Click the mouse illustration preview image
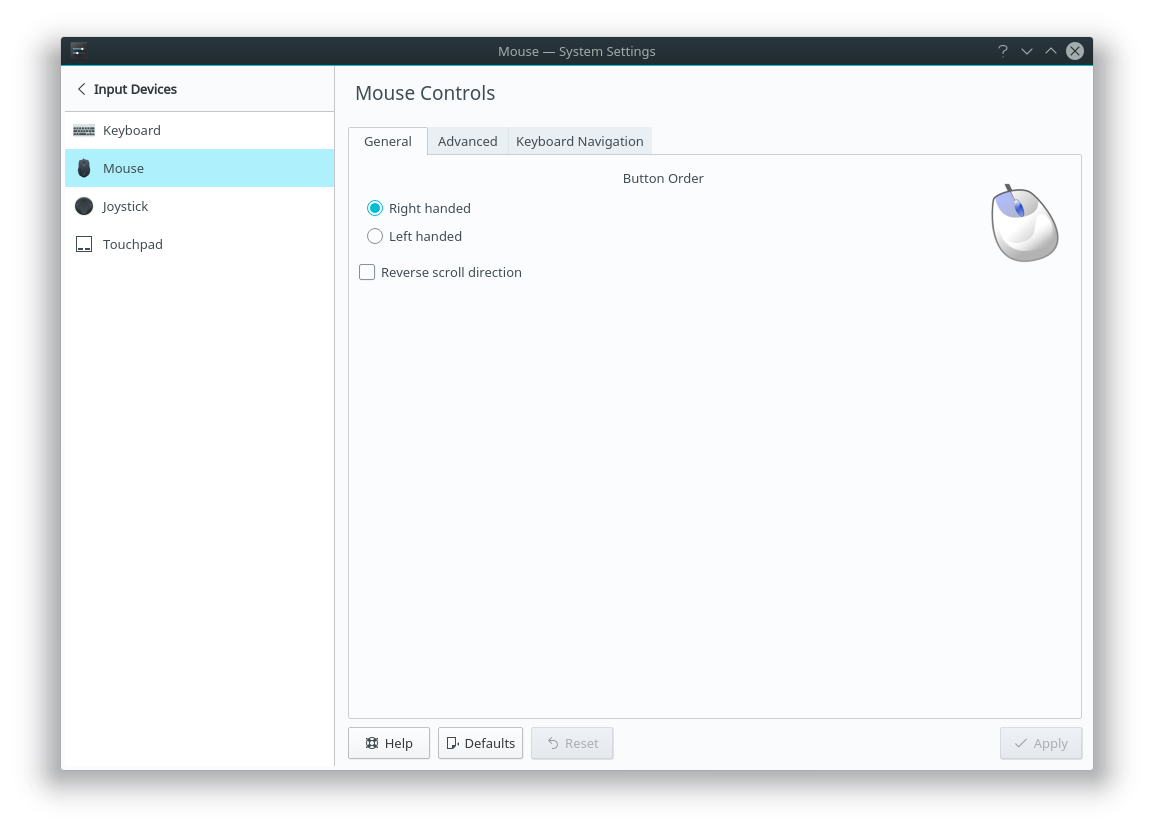 tap(1024, 223)
